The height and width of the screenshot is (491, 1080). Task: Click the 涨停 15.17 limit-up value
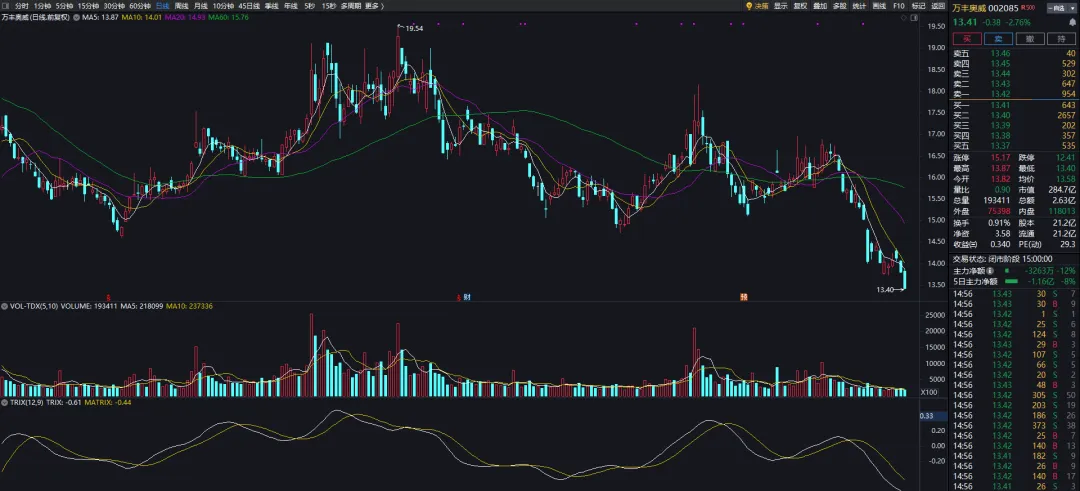(x=1001, y=158)
